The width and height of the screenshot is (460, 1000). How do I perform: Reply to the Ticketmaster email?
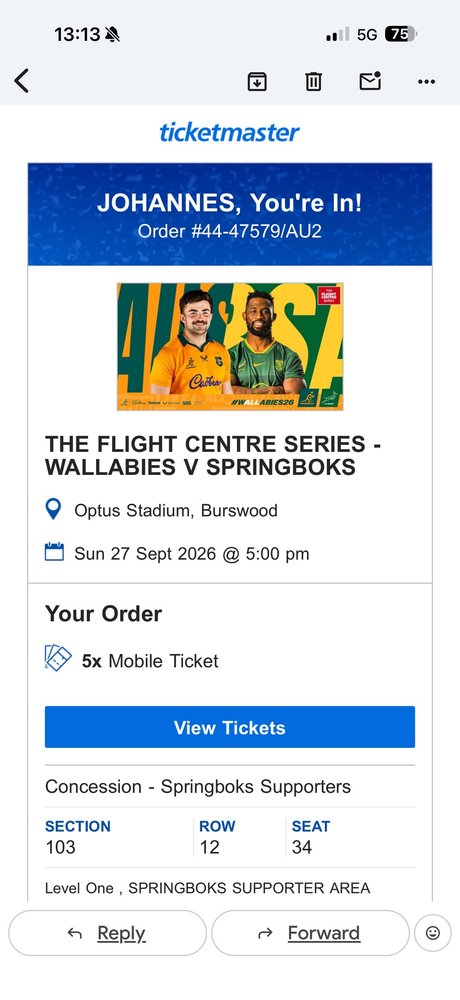(107, 933)
